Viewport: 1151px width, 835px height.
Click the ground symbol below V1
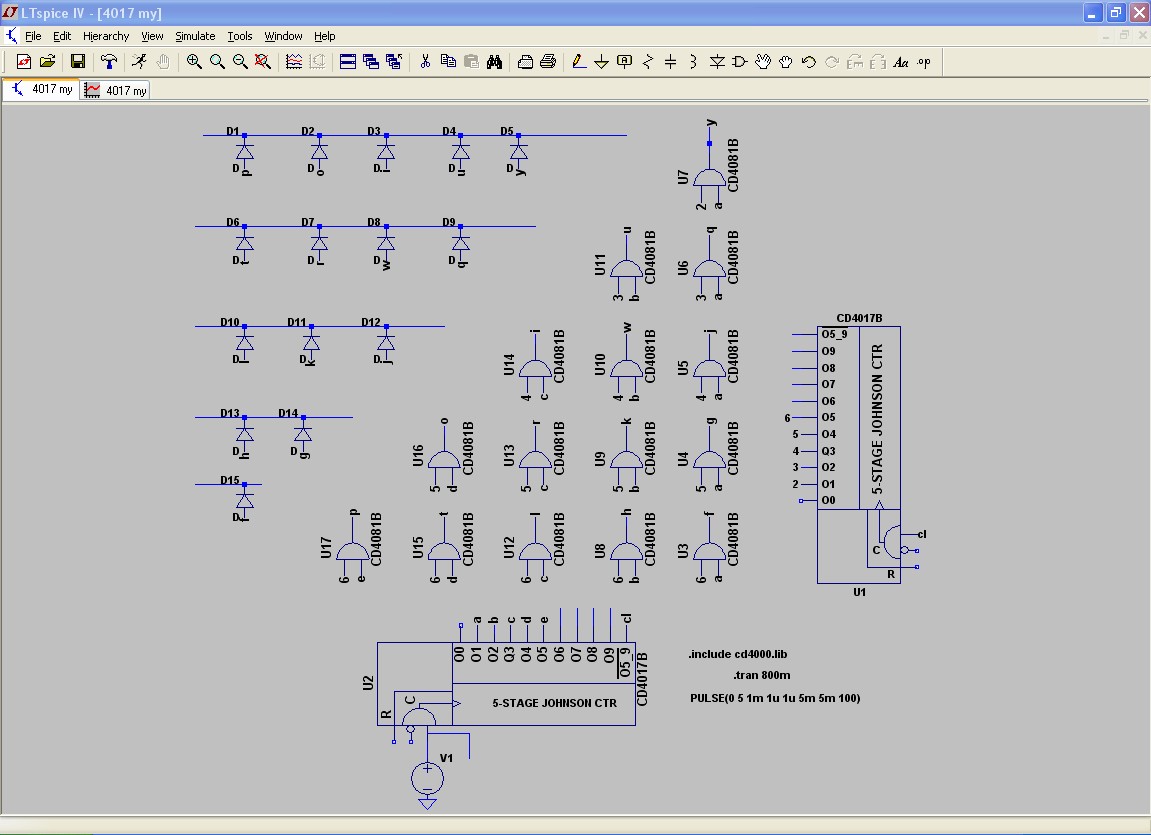pyautogui.click(x=427, y=803)
